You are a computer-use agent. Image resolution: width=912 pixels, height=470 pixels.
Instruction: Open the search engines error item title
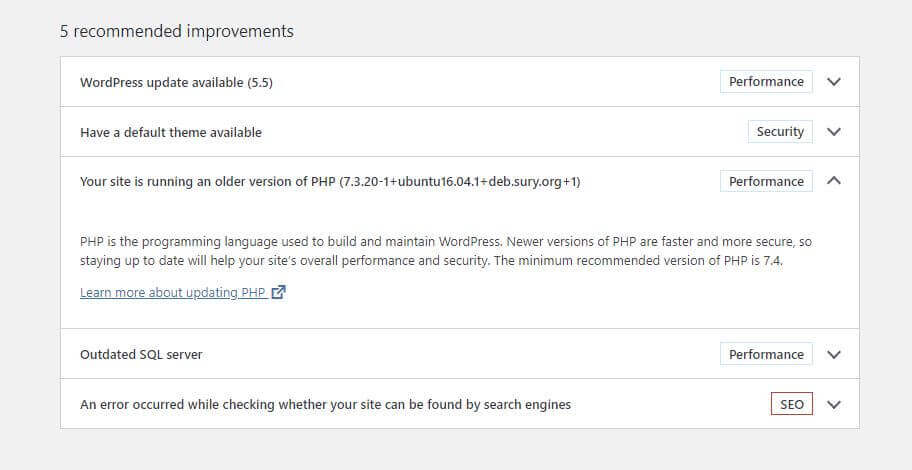pos(325,405)
